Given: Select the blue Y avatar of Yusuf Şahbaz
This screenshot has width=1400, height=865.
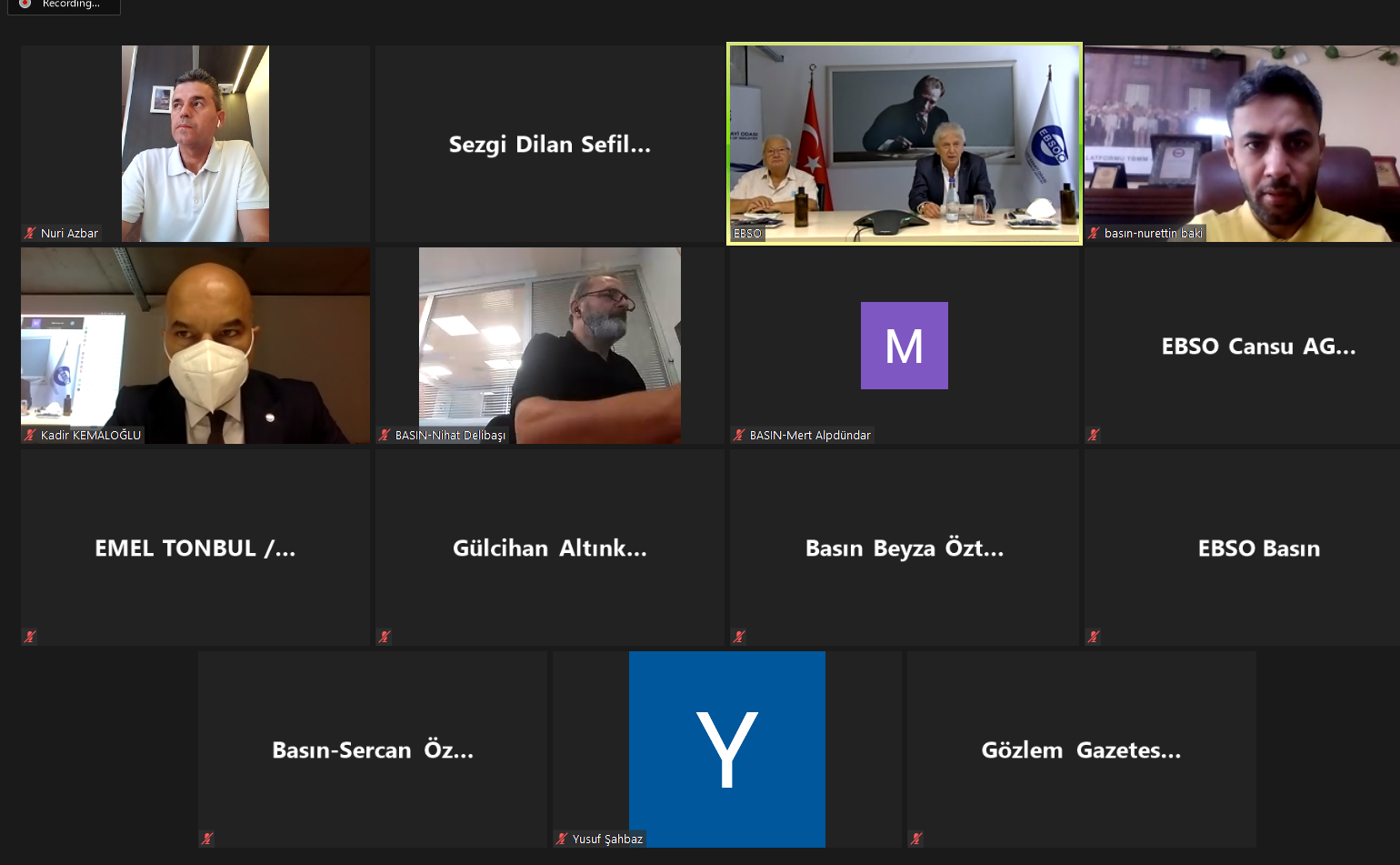Looking at the screenshot, I should [727, 749].
